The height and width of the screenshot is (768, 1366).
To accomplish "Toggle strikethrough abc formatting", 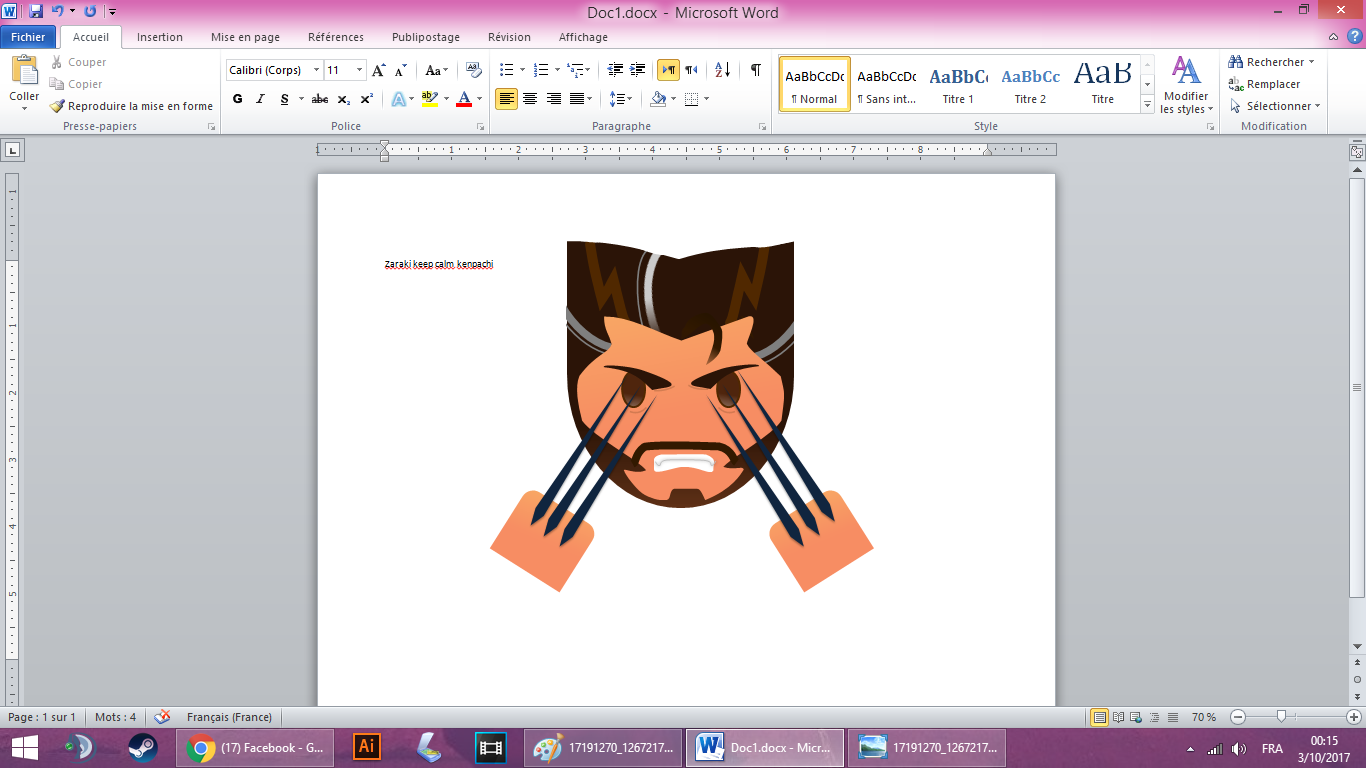I will click(x=320, y=99).
